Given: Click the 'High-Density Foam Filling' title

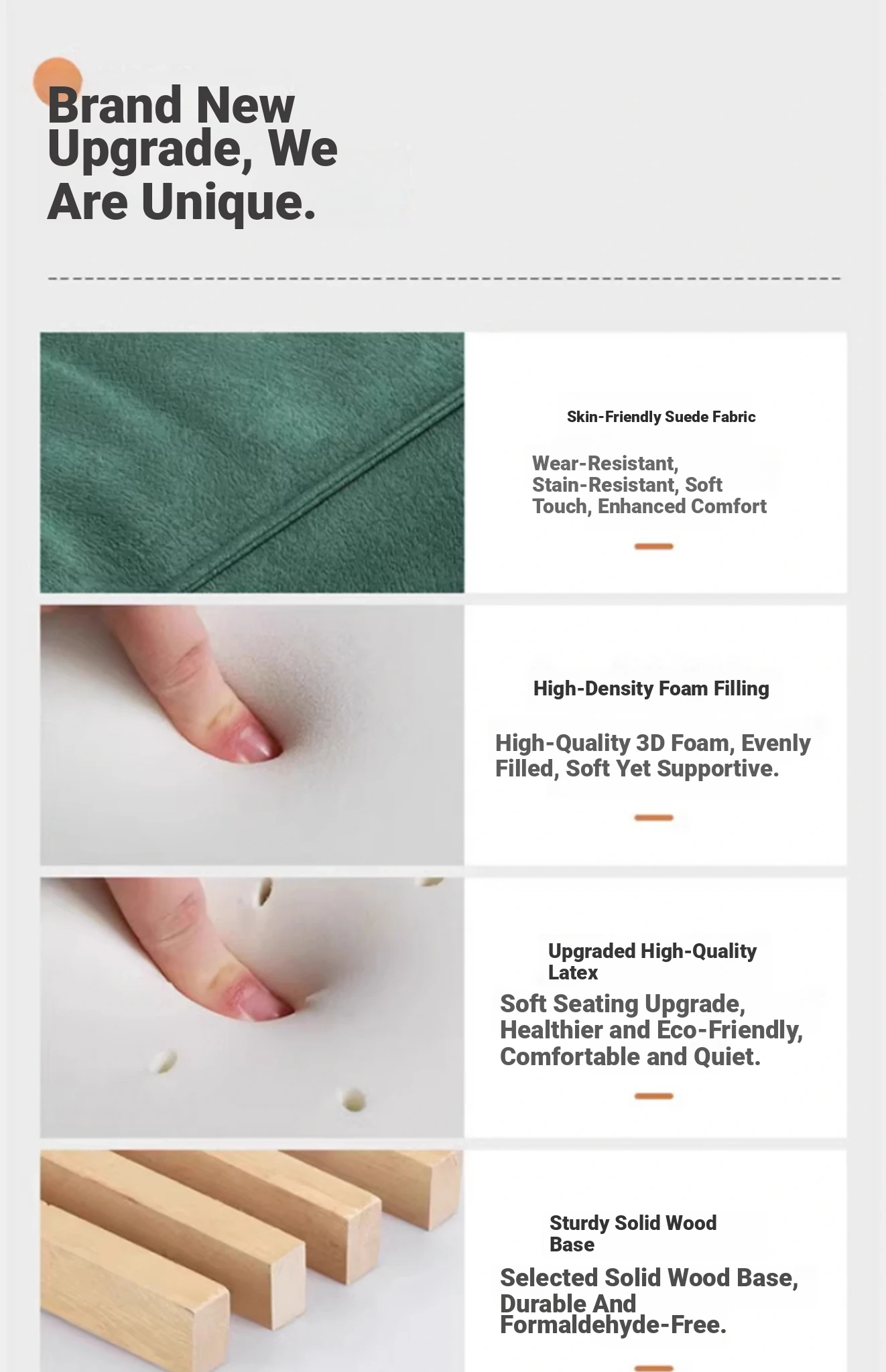Looking at the screenshot, I should coord(651,689).
